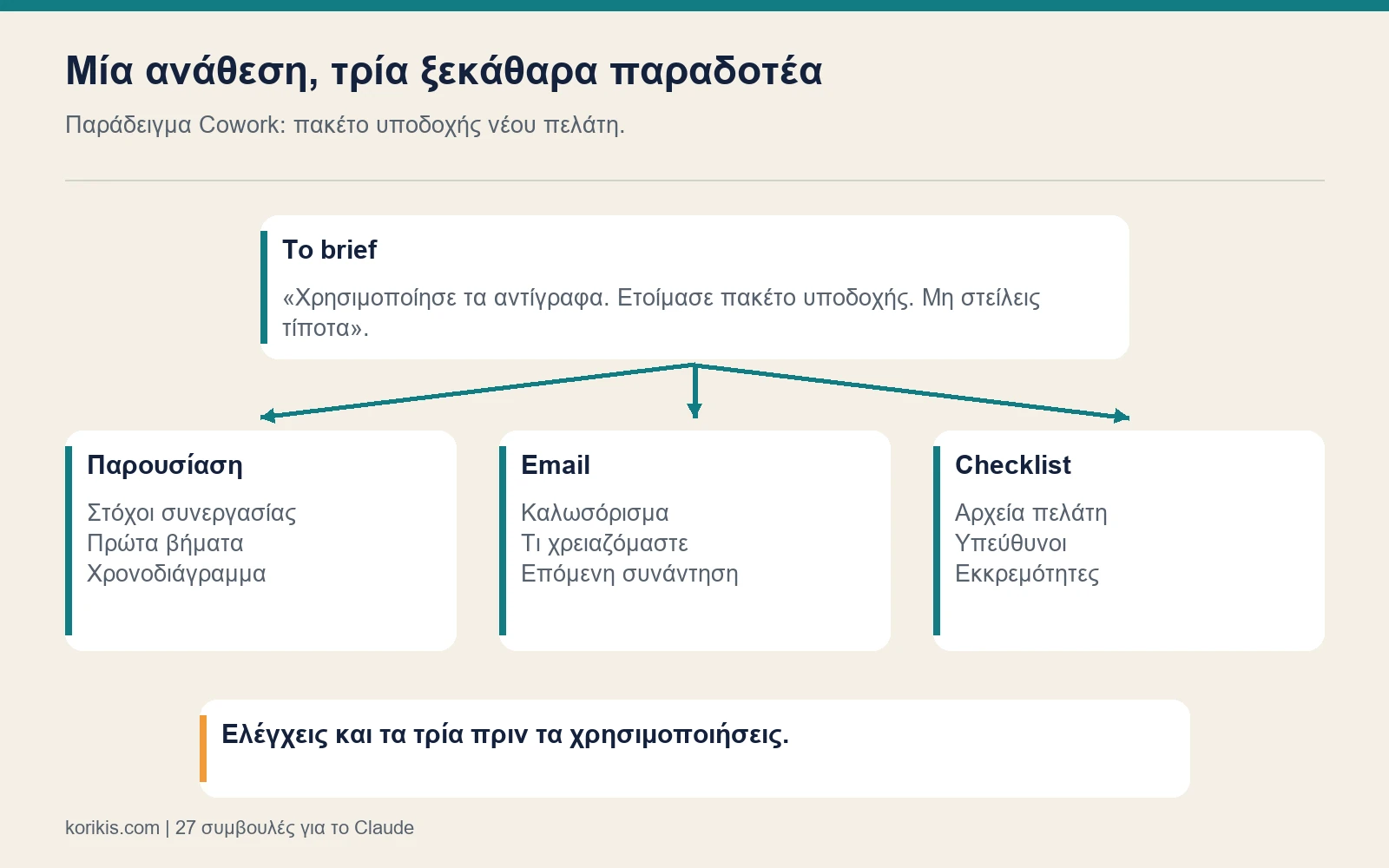Select the line 'Καλωσόρισμα'

[595, 513]
